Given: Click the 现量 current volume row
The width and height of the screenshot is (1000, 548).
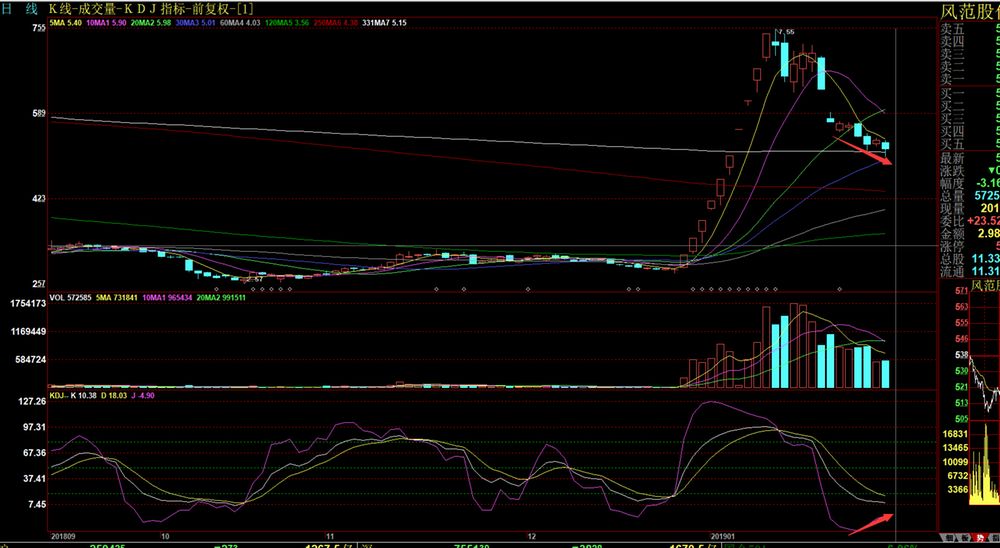Looking at the screenshot, I should click(970, 209).
